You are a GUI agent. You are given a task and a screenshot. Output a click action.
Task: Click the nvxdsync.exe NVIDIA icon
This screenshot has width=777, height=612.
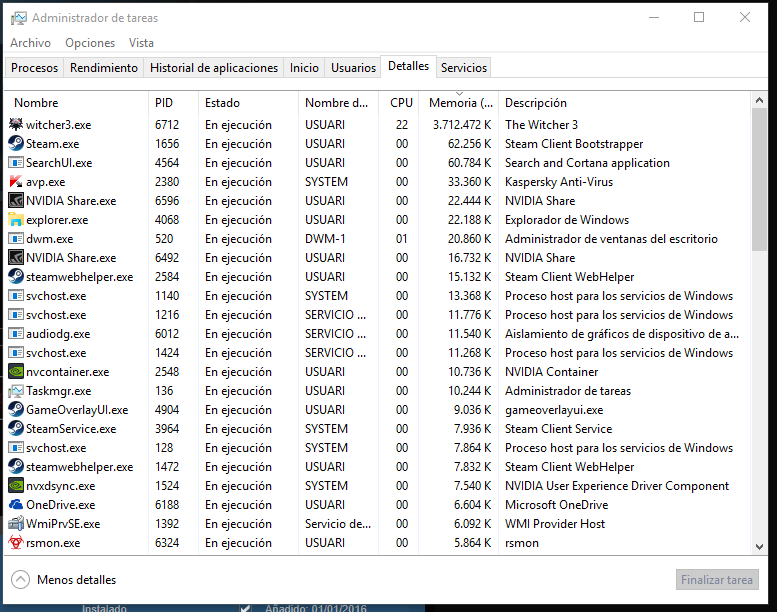(x=16, y=485)
